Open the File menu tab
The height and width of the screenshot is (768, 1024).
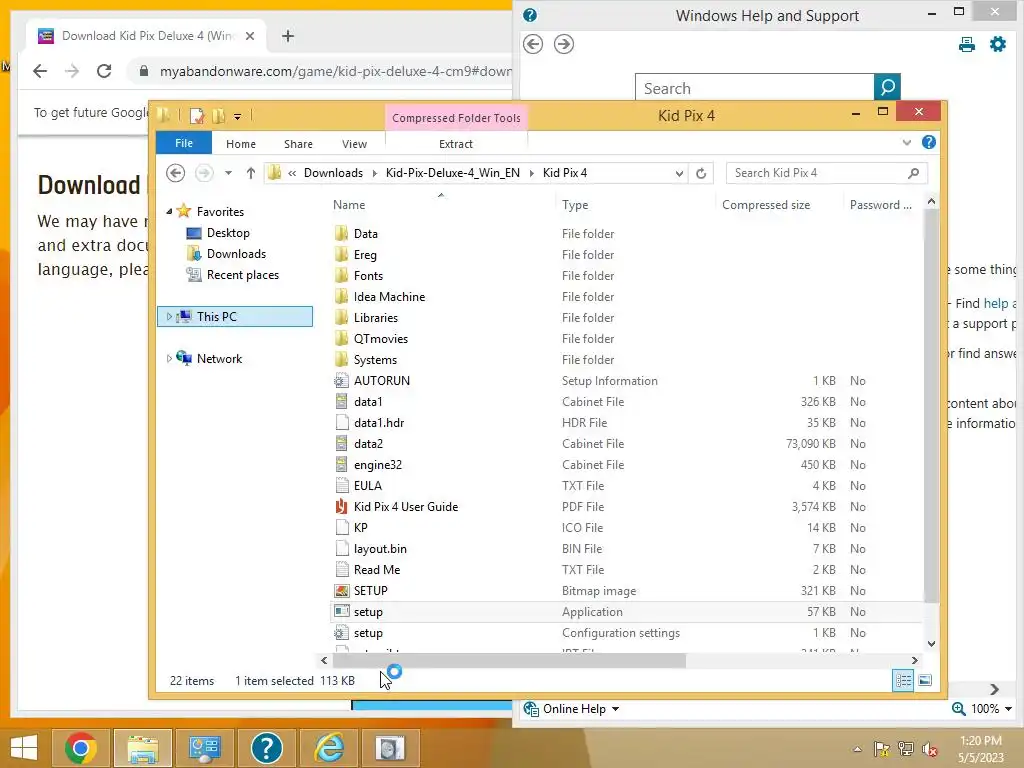click(184, 143)
